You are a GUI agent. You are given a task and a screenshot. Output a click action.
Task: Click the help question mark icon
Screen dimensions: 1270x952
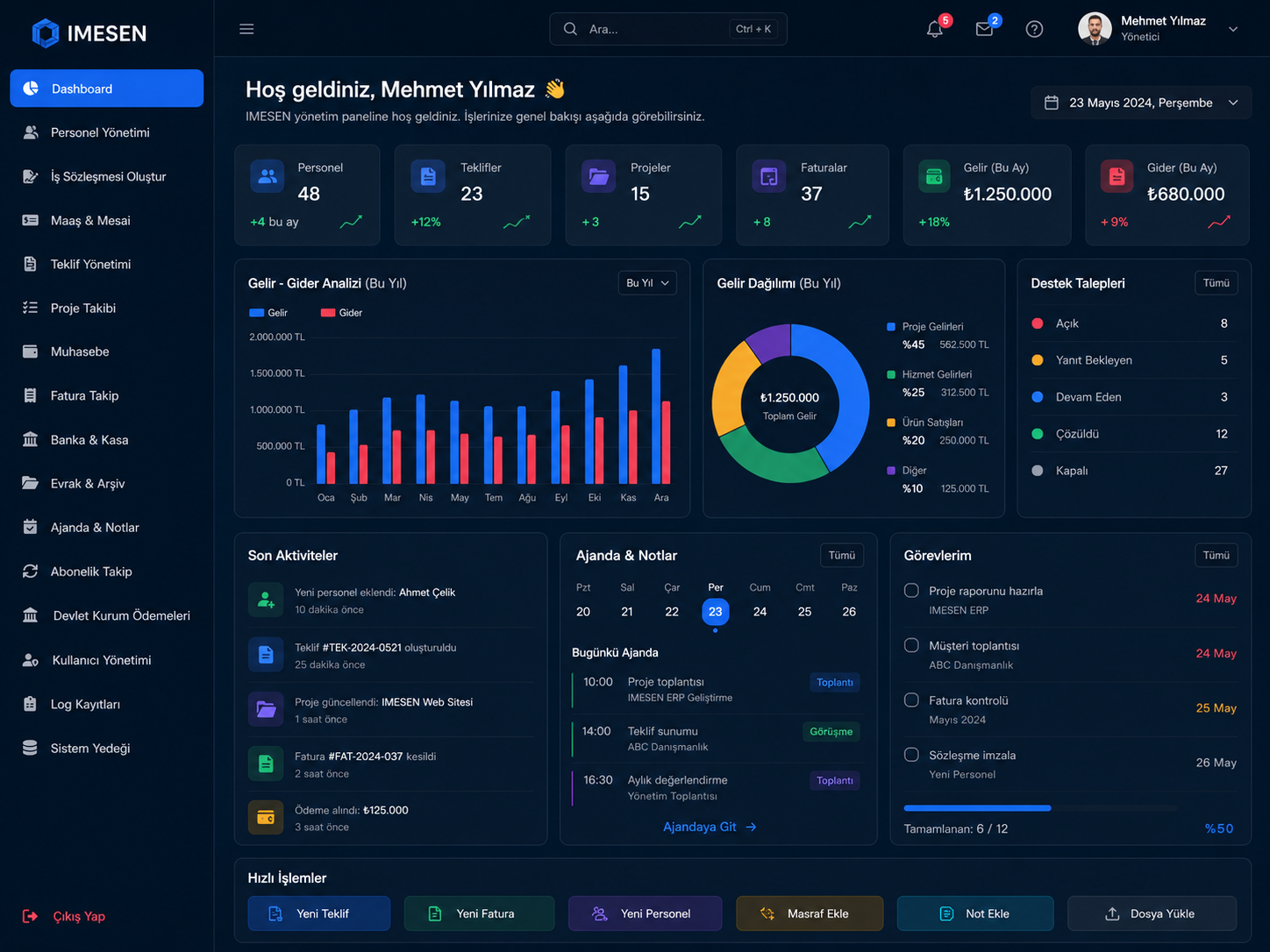click(1034, 29)
